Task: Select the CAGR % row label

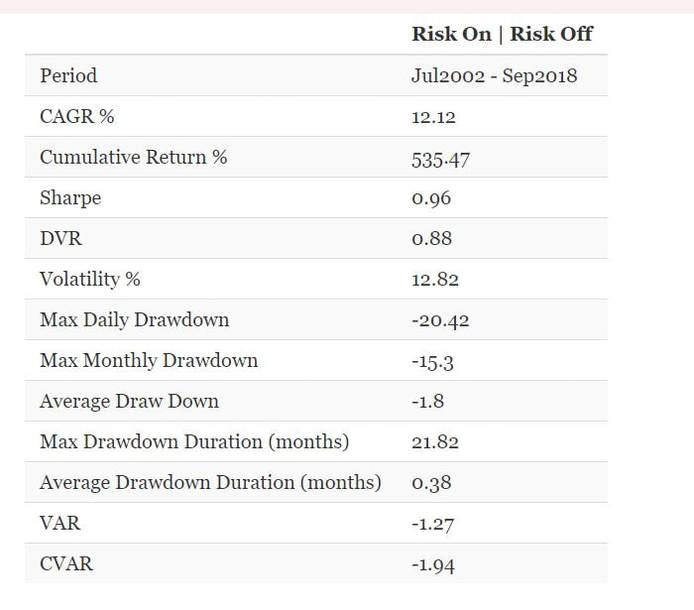Action: click(77, 116)
